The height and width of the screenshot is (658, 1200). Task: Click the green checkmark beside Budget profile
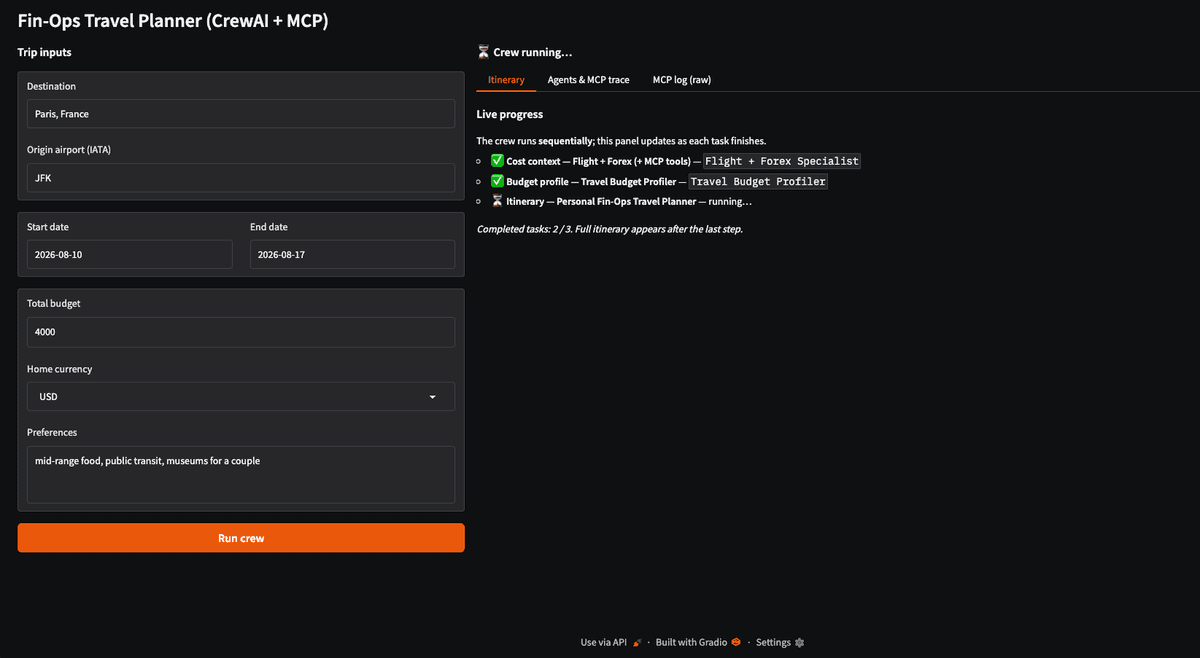click(x=497, y=181)
